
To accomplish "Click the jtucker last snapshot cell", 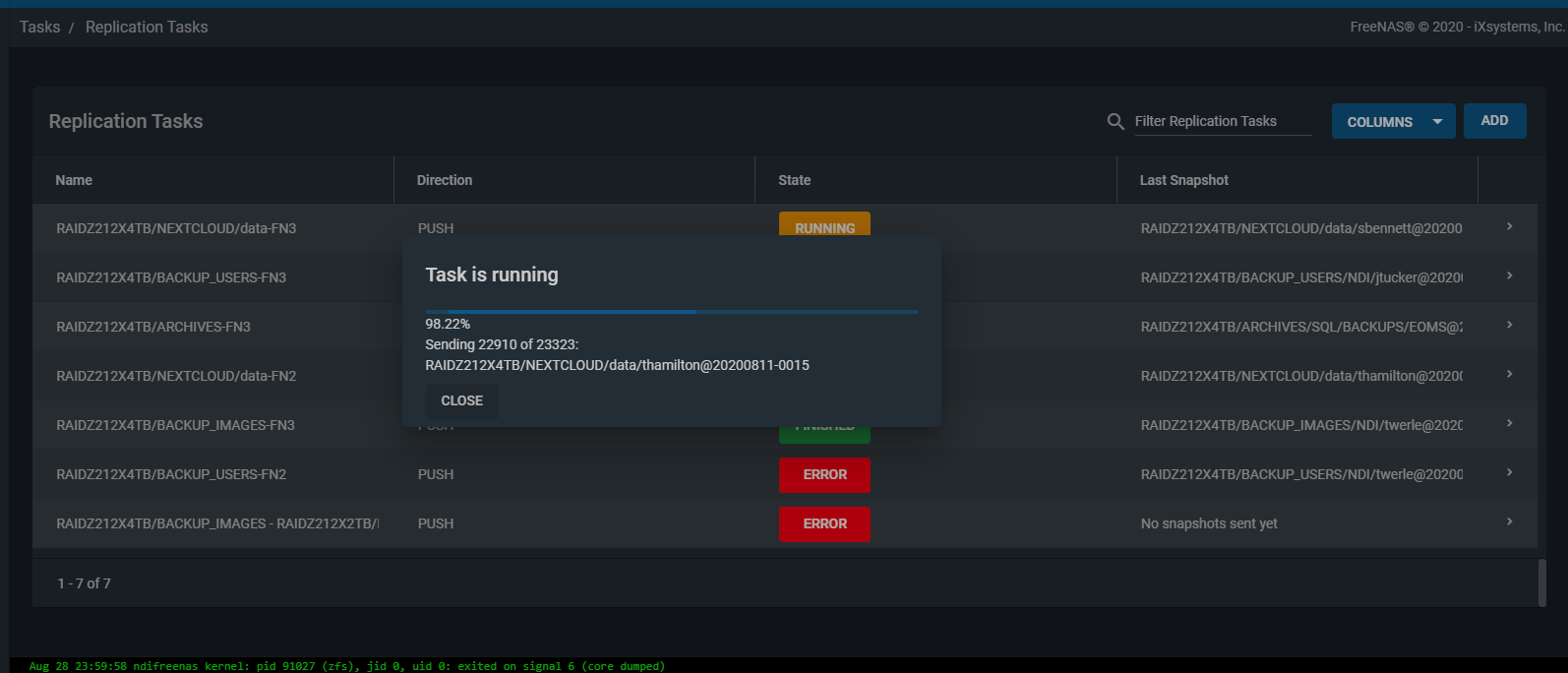I will coord(1301,277).
